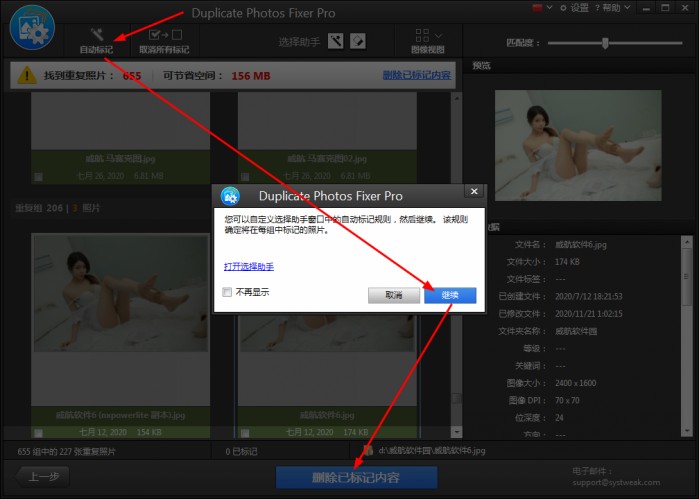Click the warning triangle icon
This screenshot has width=699, height=499.
point(27,75)
